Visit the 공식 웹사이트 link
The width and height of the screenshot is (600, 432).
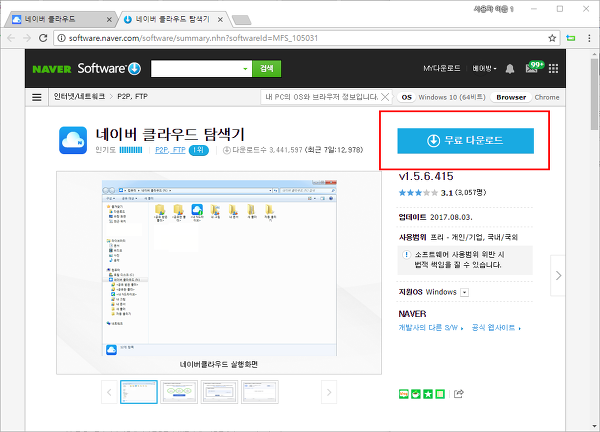pyautogui.click(x=496, y=328)
